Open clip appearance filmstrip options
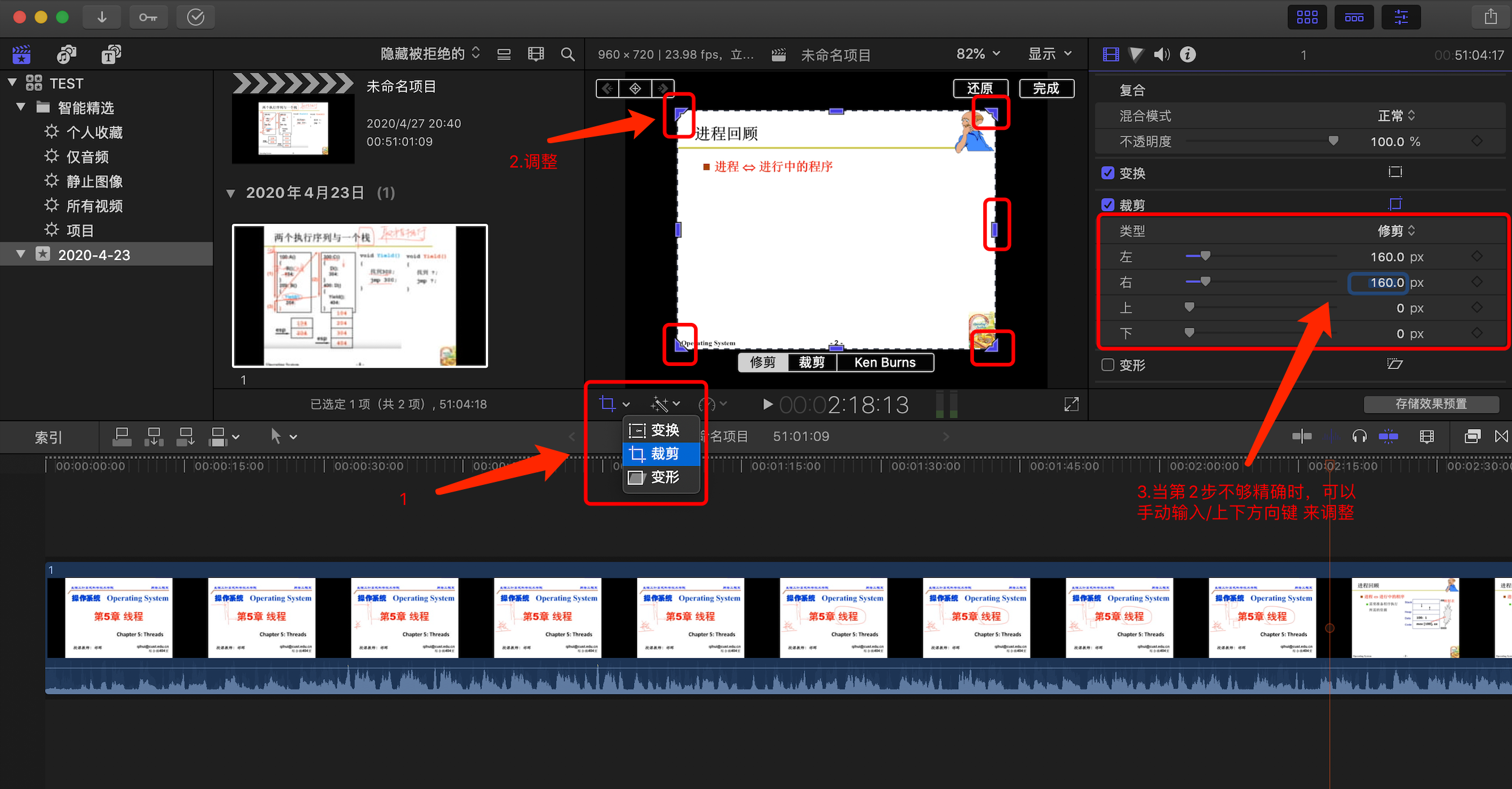Screen dimensions: 1512x789 point(536,55)
